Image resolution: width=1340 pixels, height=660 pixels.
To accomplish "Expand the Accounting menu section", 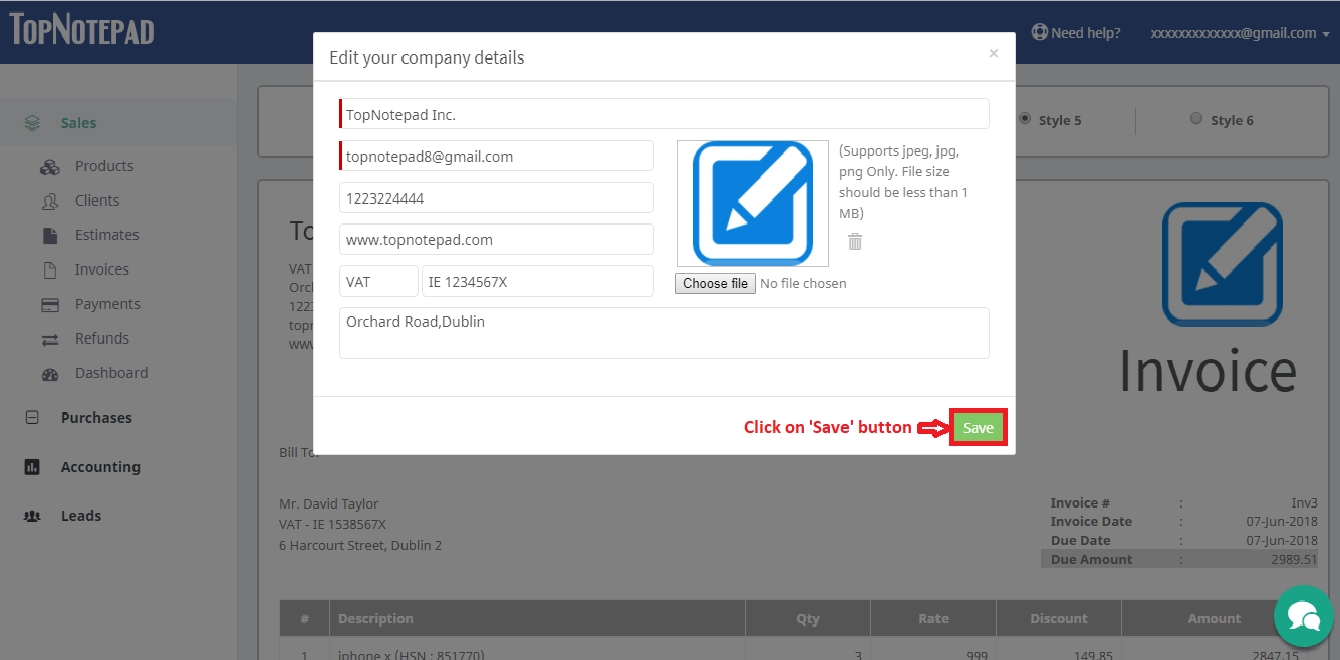I will (100, 467).
